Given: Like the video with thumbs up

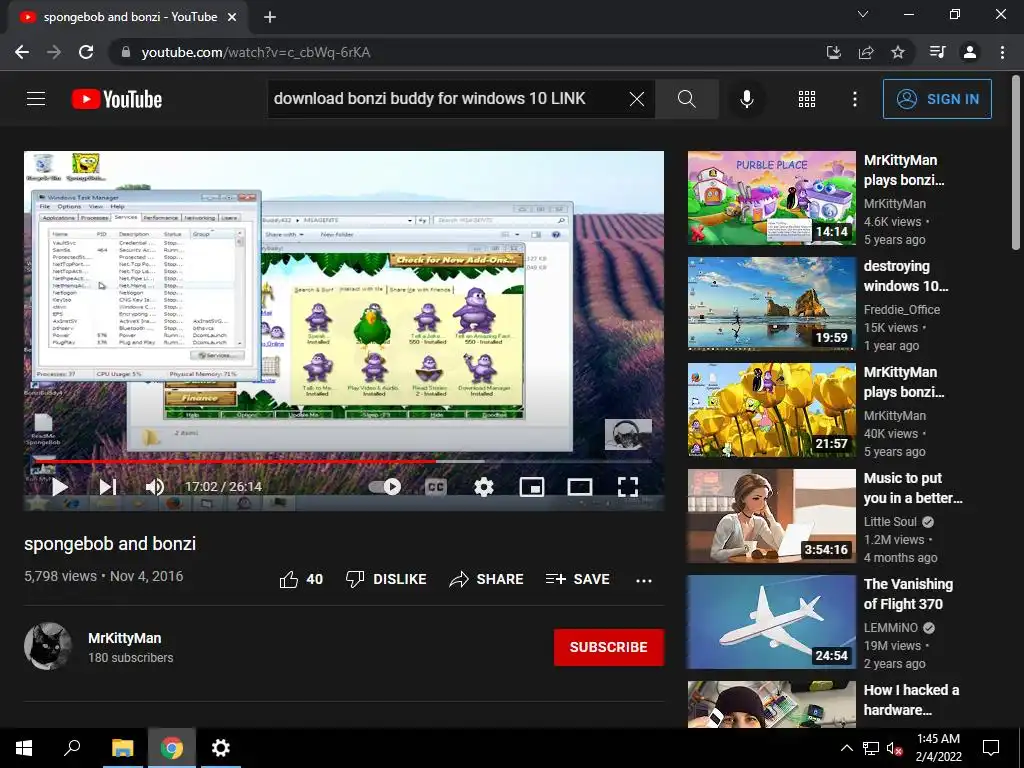Looking at the screenshot, I should click(x=301, y=579).
